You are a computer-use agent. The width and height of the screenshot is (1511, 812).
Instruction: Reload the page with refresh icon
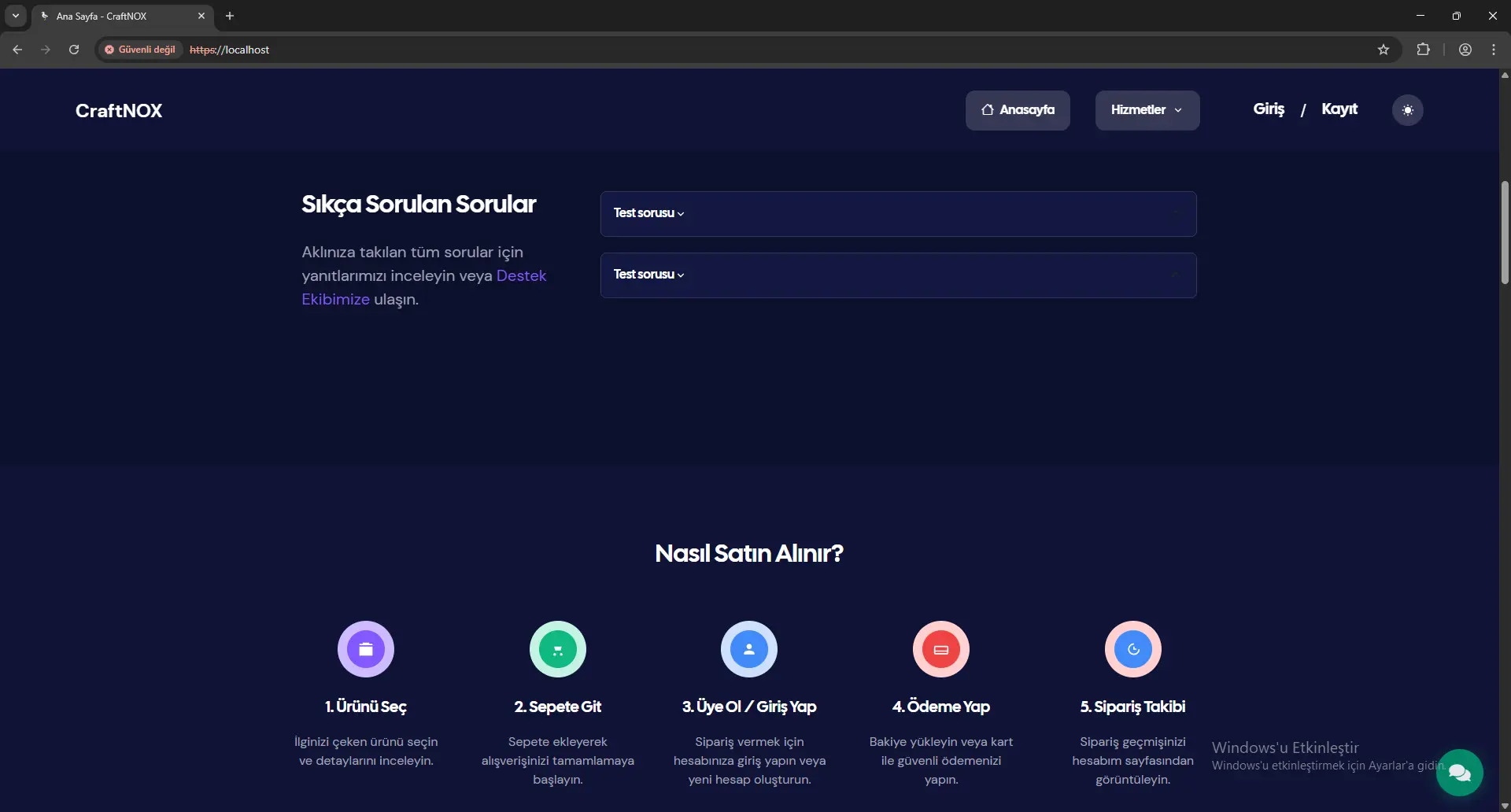(x=74, y=50)
